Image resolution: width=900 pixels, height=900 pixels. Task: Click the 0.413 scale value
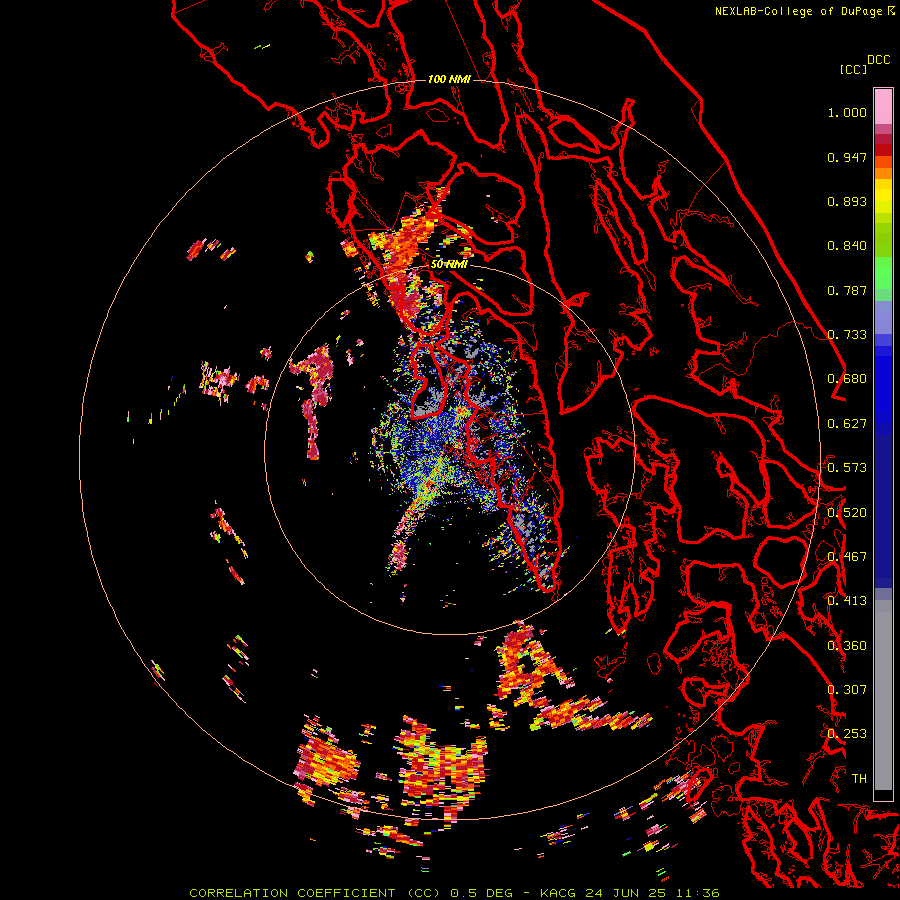click(x=847, y=601)
